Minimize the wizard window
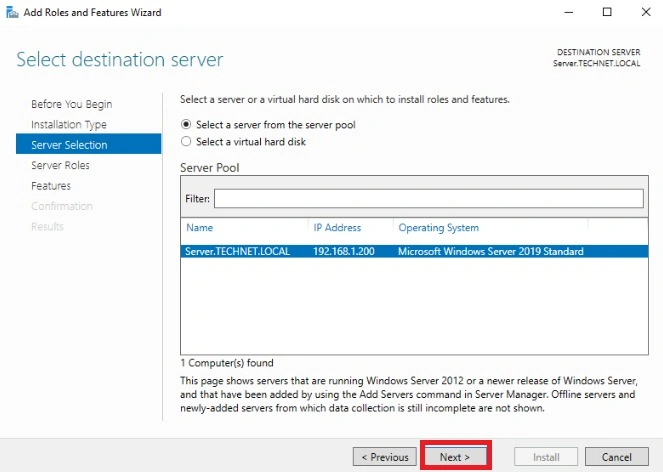Viewport: 663px width, 472px height. click(569, 12)
